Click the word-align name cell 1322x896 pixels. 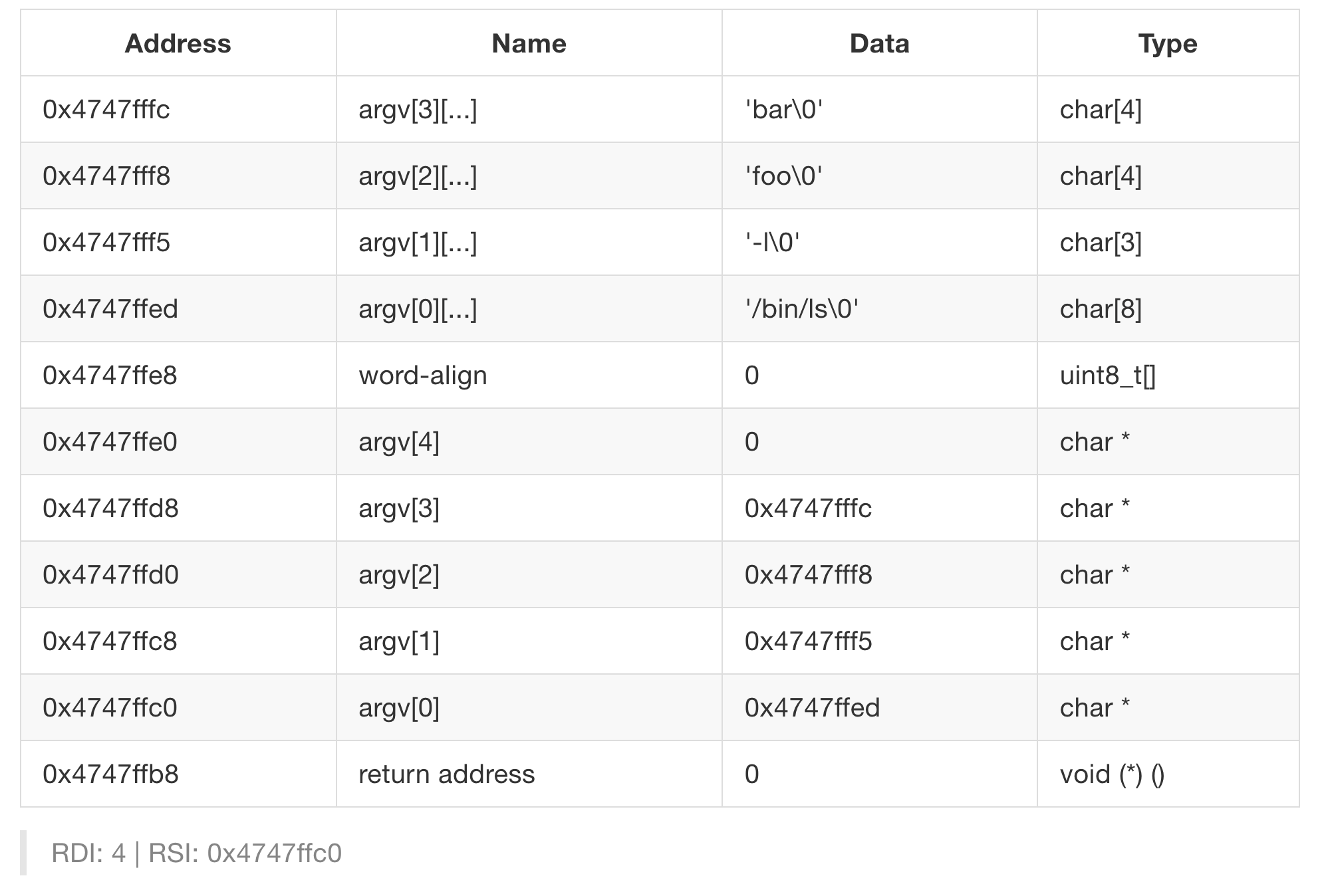(423, 376)
